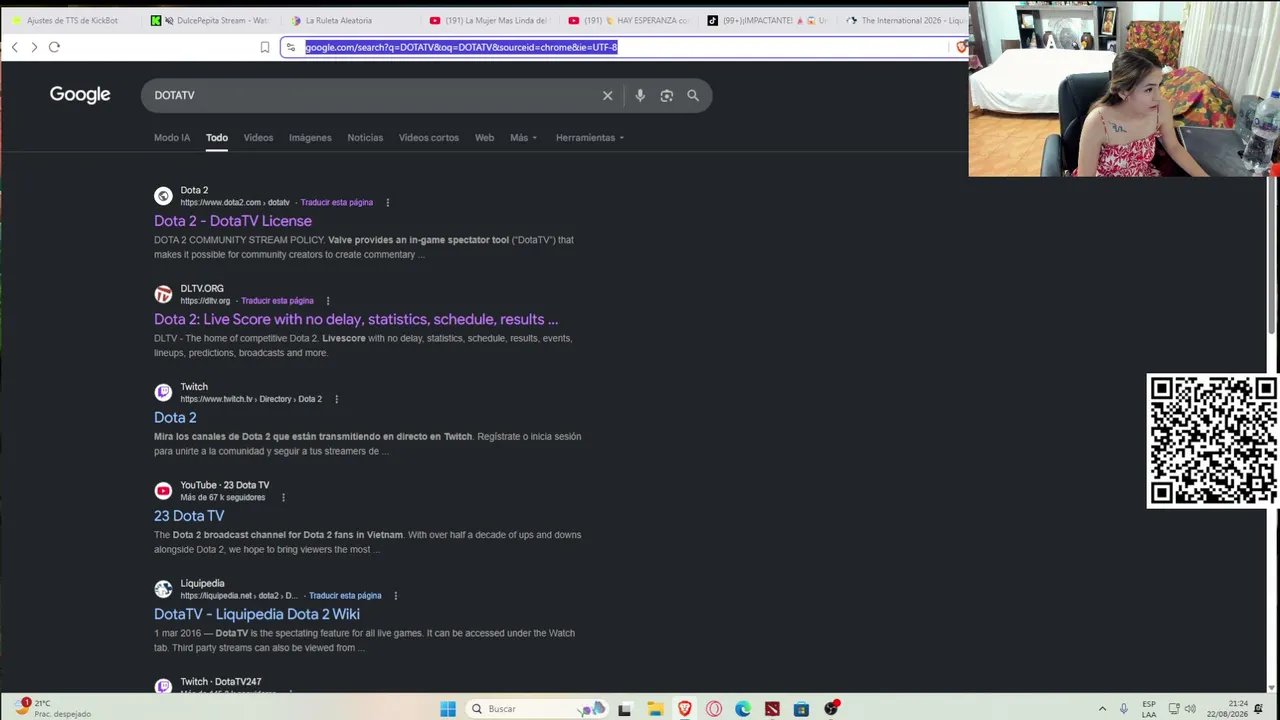Start a voice search with the microphone
The image size is (1280, 720).
tap(640, 95)
